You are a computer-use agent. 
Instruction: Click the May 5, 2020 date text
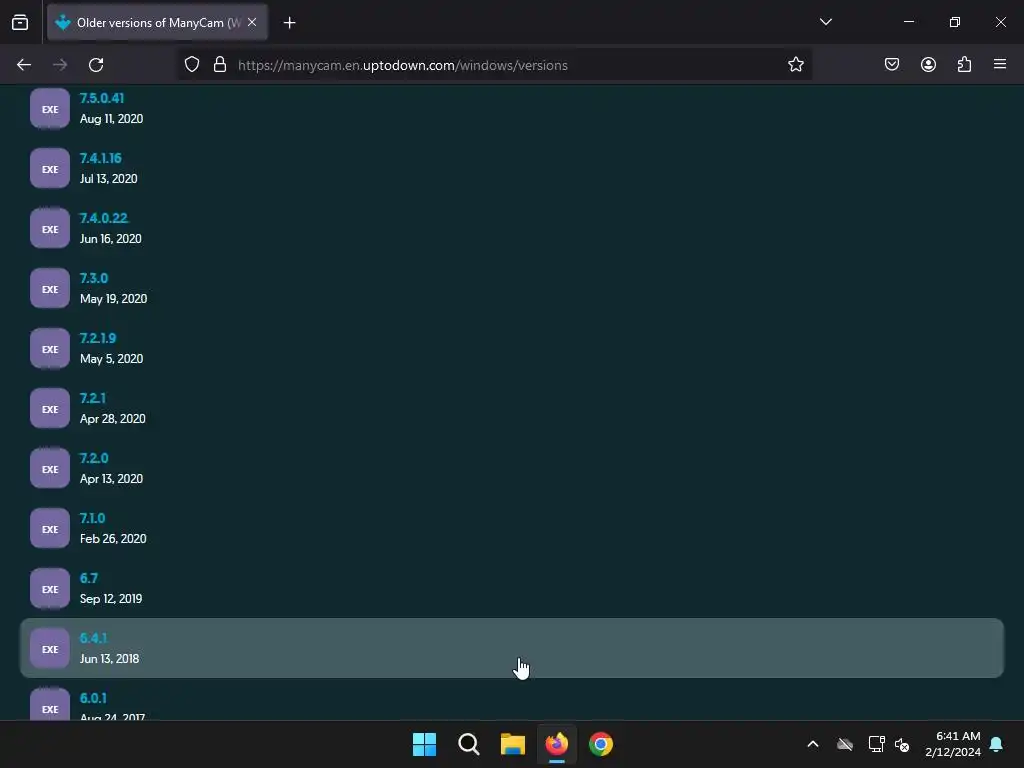(112, 359)
